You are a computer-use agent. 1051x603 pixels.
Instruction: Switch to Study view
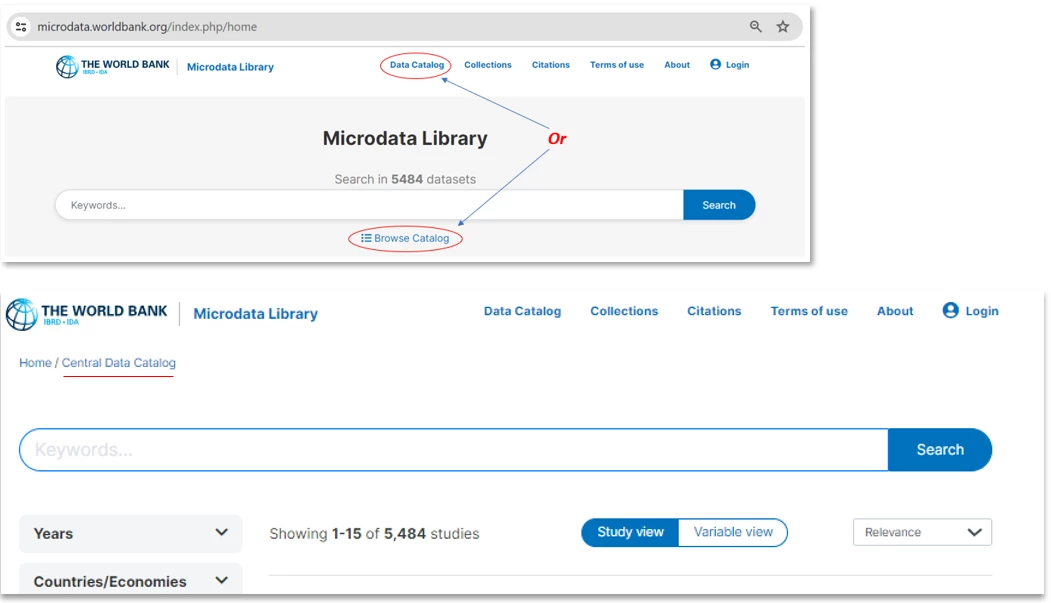point(630,532)
